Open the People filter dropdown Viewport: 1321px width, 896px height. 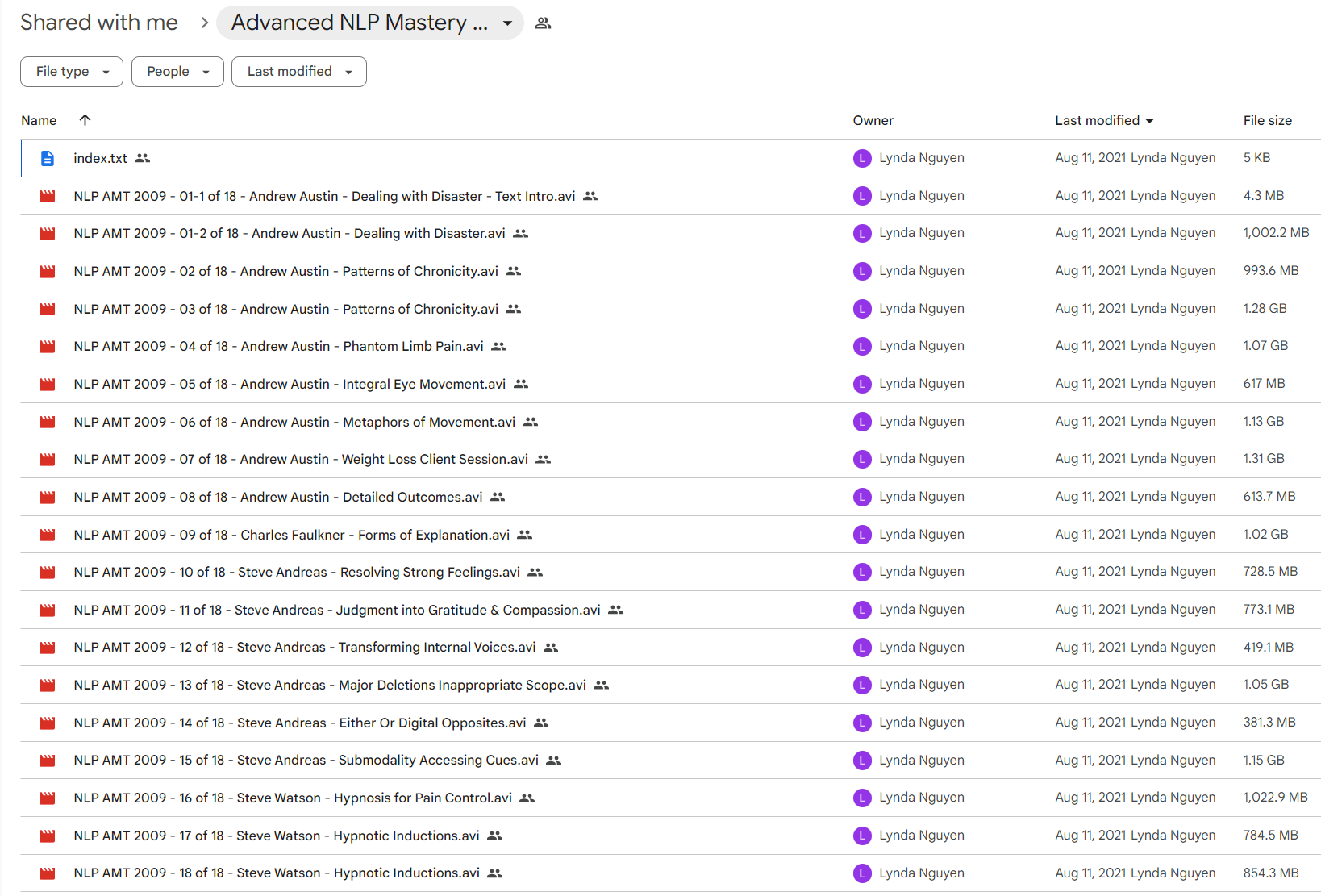(177, 72)
